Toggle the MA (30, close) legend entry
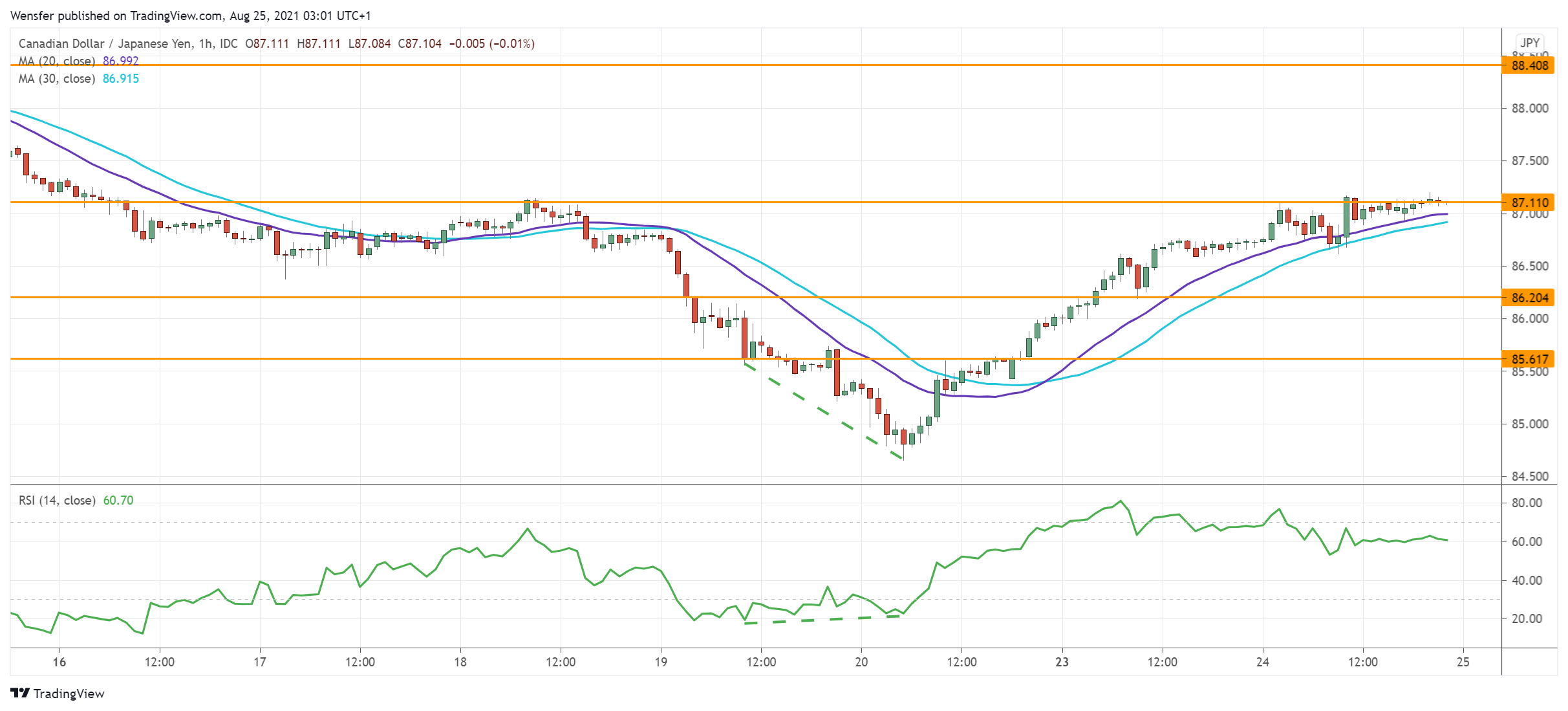Viewport: 1568px width, 711px height. click(57, 78)
